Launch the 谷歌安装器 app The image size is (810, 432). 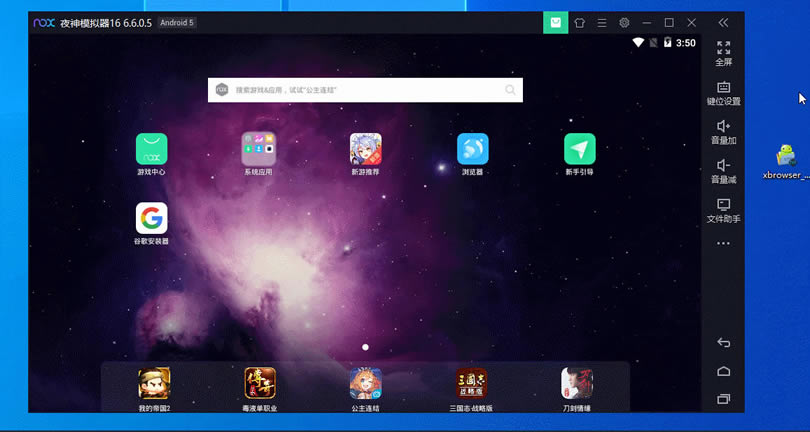151,218
